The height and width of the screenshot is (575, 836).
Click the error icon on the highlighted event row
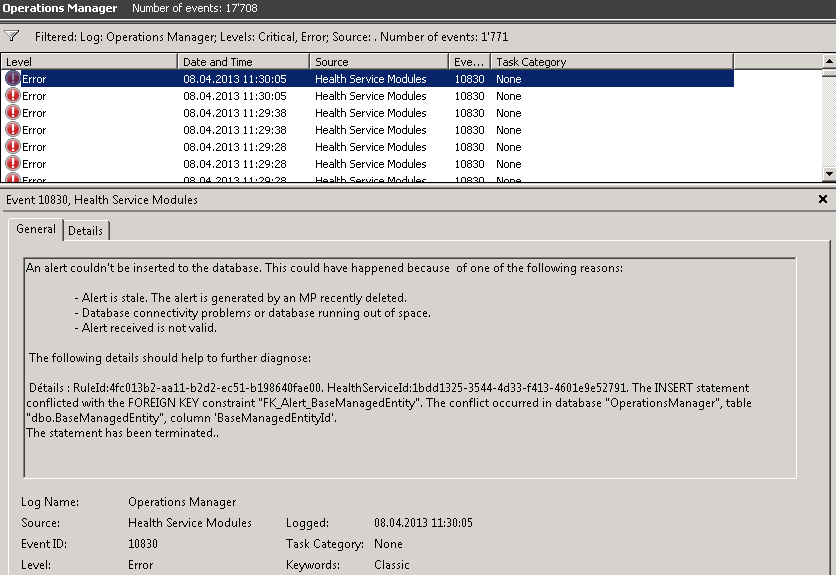(13, 79)
